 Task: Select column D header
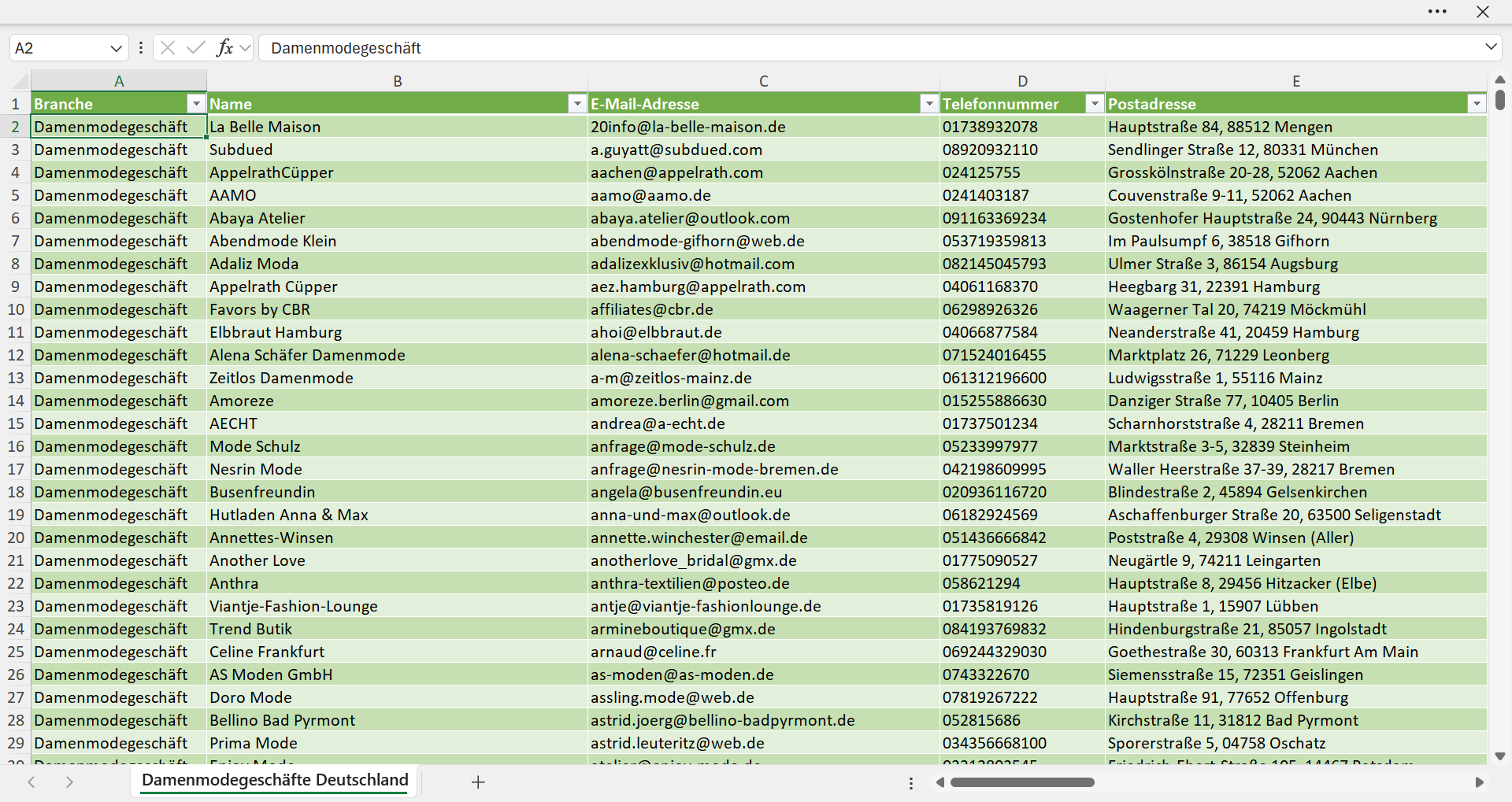click(x=1022, y=81)
